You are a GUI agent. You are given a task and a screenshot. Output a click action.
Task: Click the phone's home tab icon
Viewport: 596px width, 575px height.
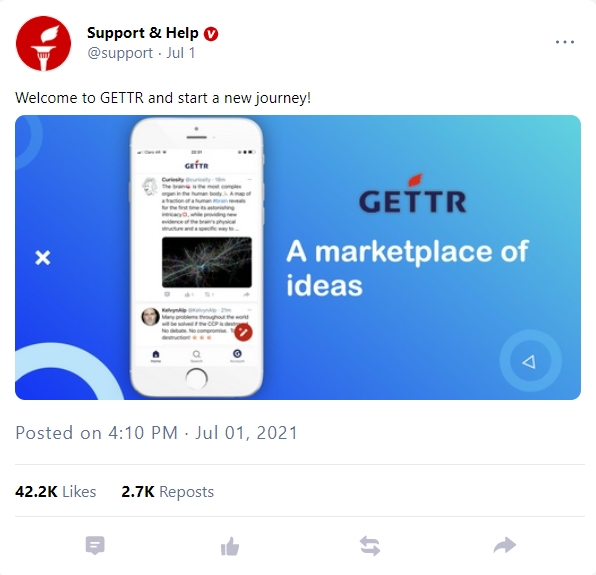click(156, 356)
